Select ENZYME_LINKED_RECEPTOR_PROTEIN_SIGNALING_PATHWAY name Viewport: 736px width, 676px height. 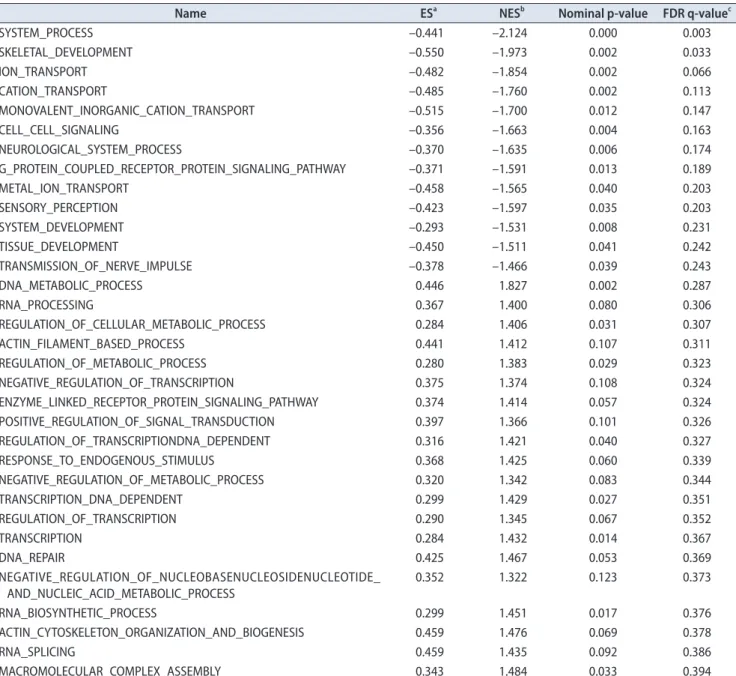159,402
